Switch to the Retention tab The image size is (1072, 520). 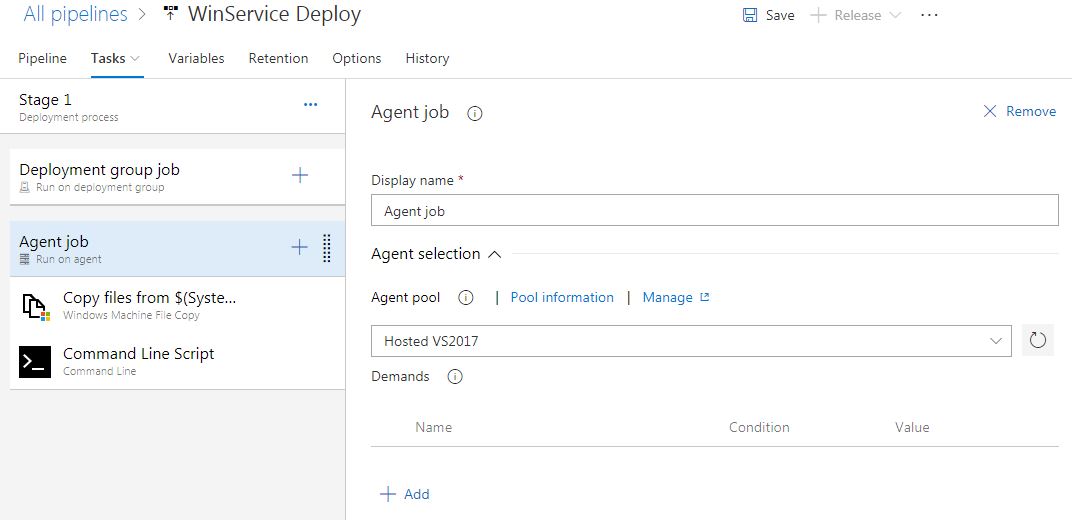pos(278,59)
